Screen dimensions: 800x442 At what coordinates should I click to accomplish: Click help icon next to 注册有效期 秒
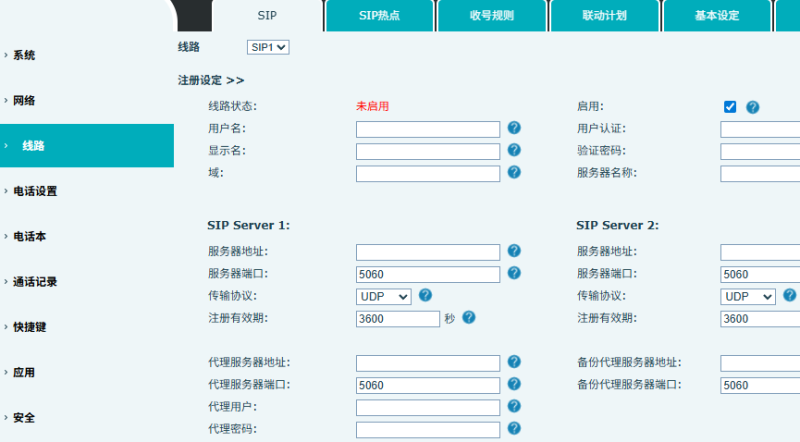[x=468, y=317]
